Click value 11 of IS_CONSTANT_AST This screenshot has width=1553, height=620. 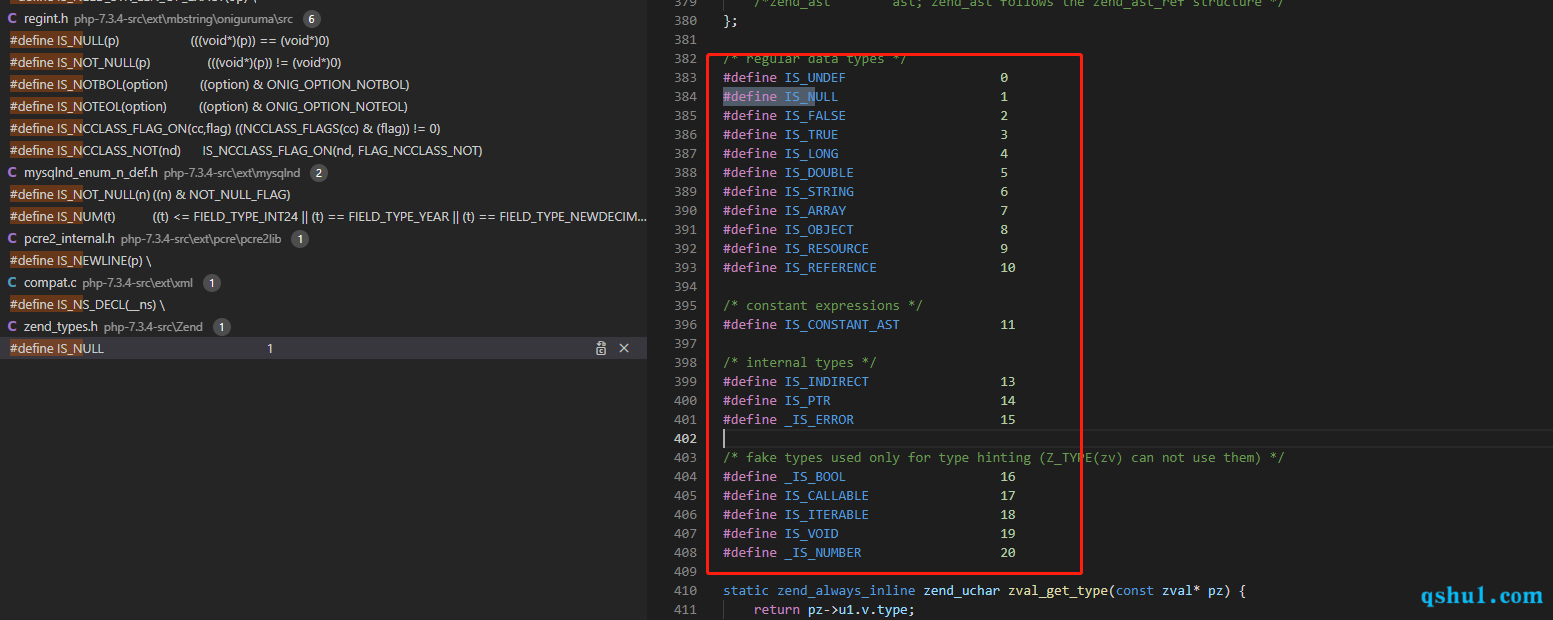point(1007,325)
